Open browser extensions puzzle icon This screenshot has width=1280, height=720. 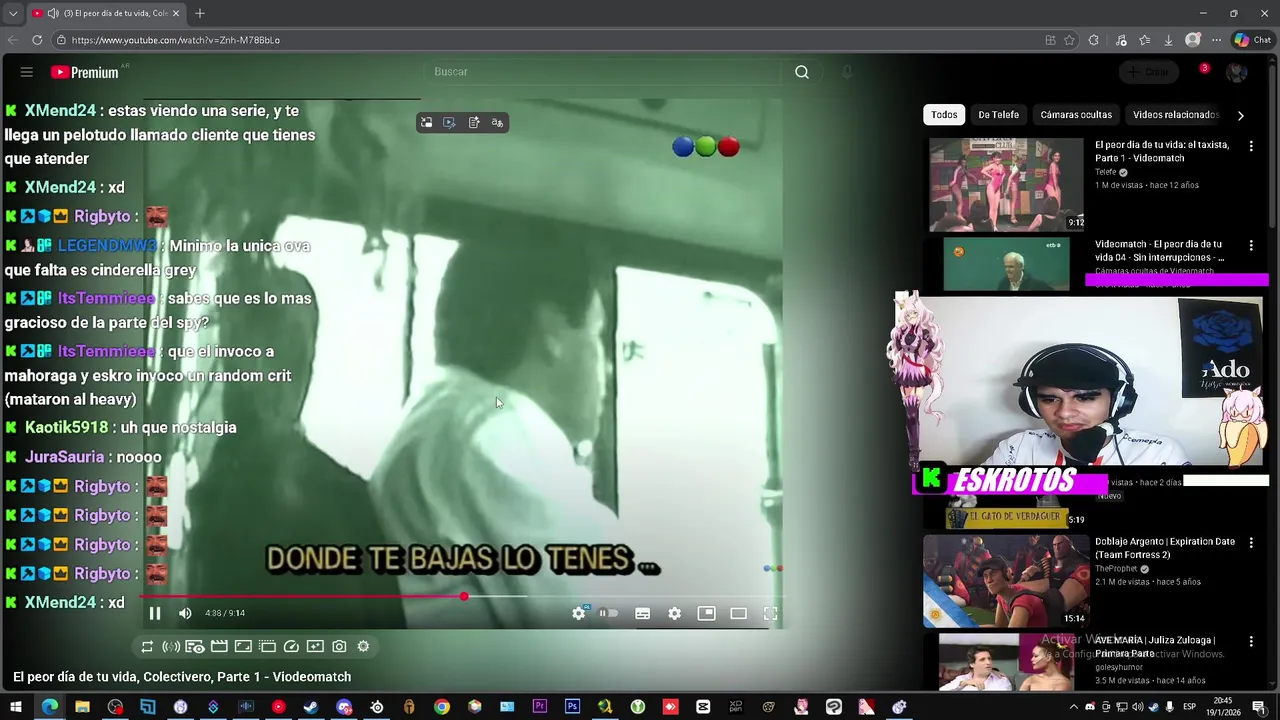(1093, 40)
